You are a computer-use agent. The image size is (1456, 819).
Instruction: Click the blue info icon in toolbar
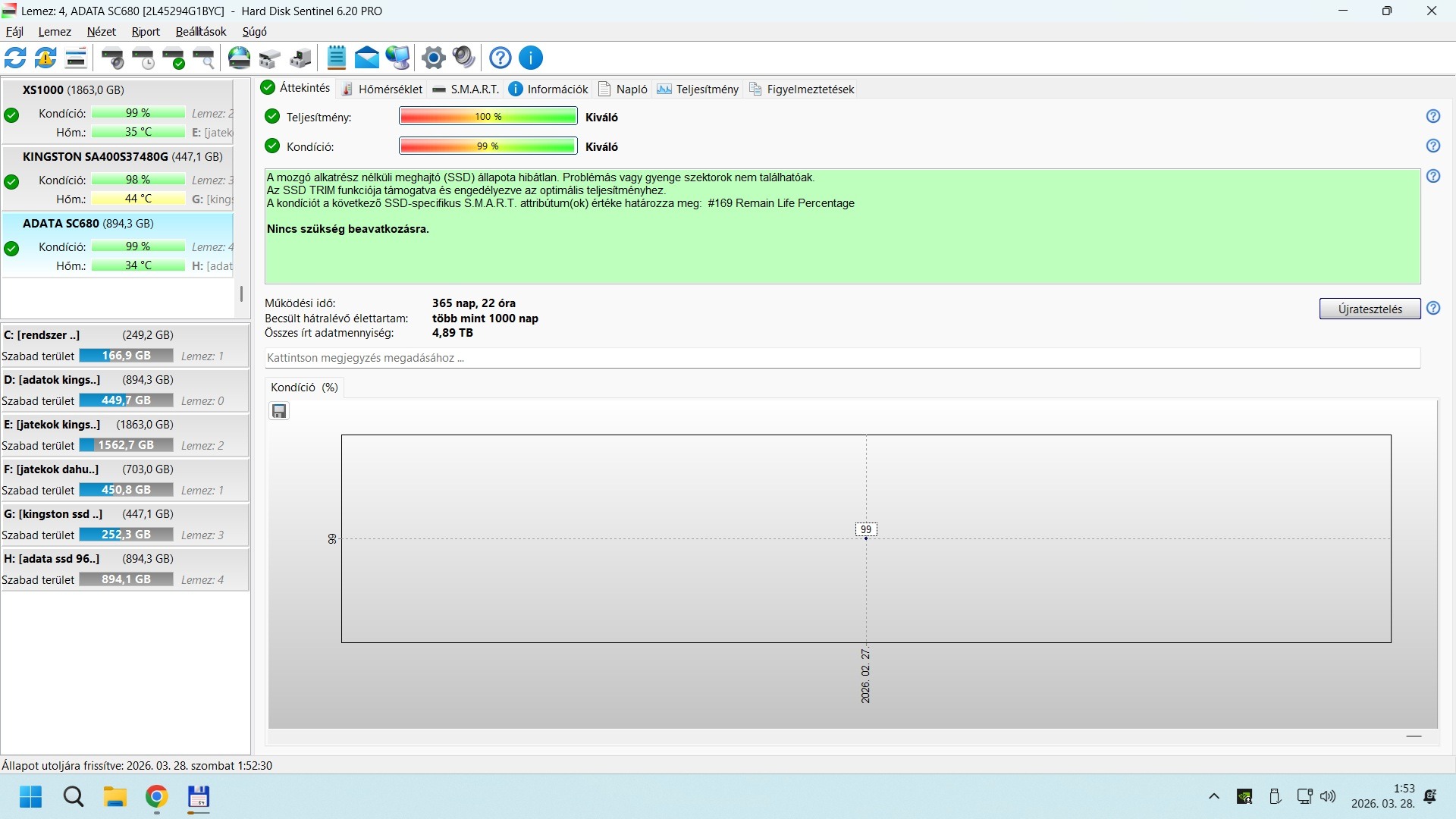click(531, 58)
